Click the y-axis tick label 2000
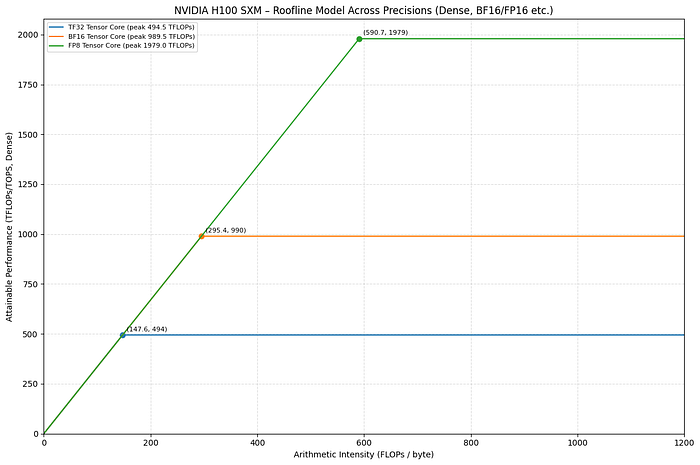Image resolution: width=700 pixels, height=465 pixels. (28, 35)
